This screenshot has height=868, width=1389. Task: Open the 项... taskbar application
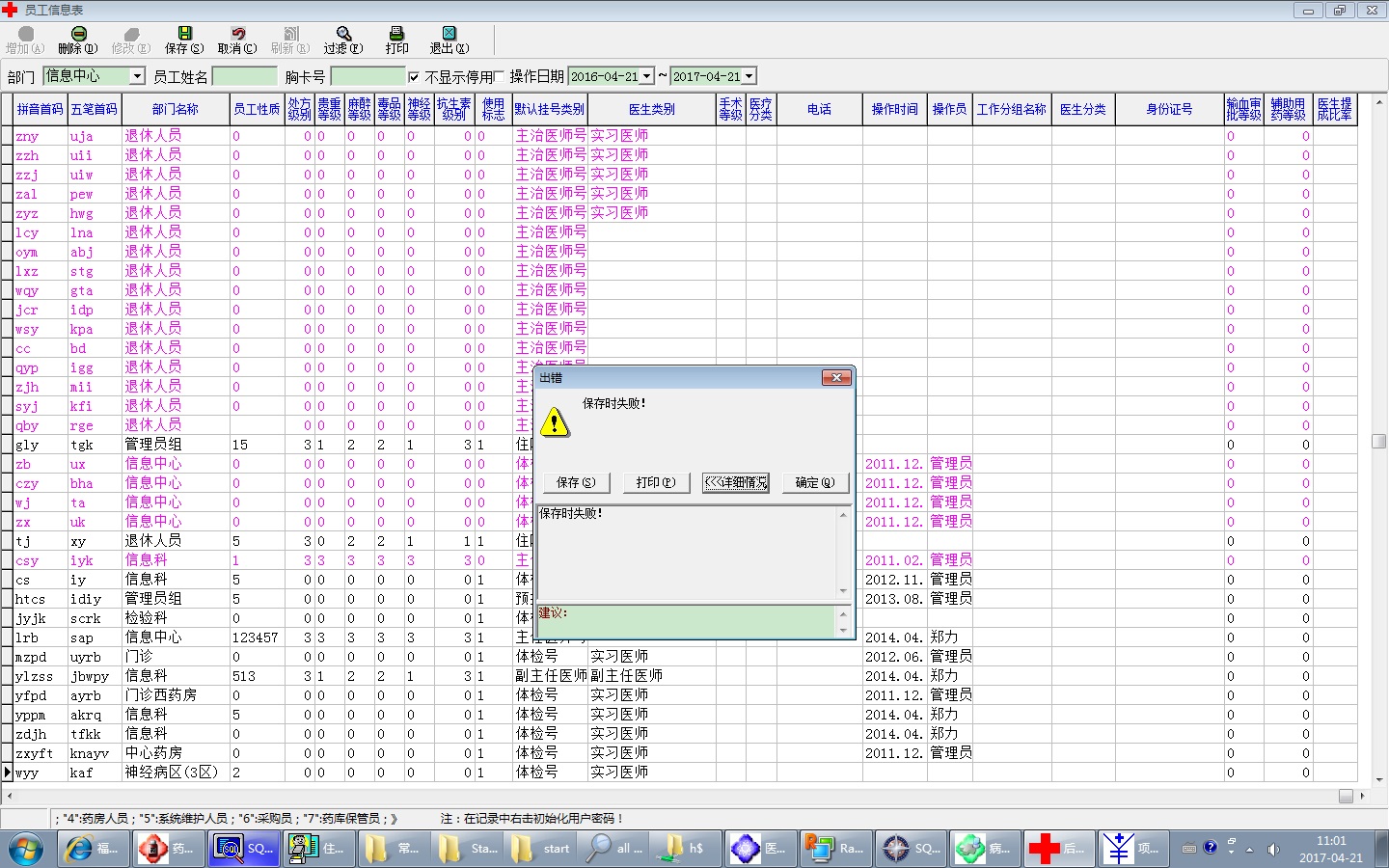click(x=1133, y=849)
